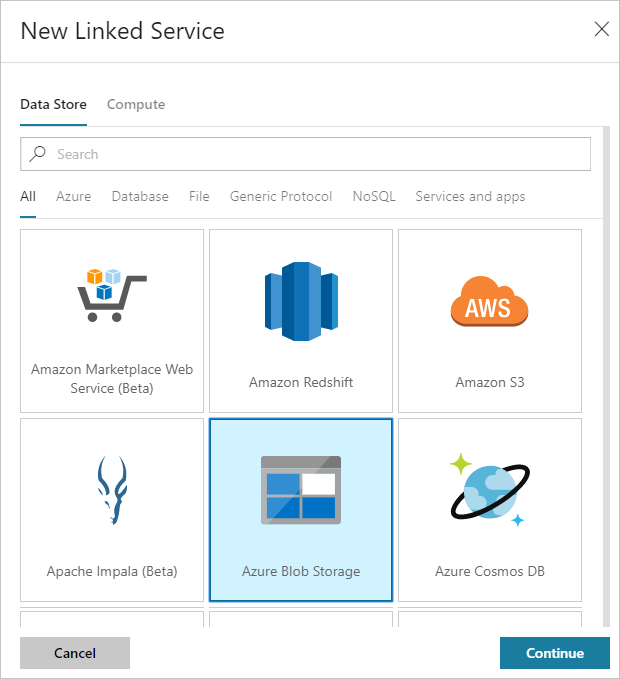Choose the Azure Cosmos DB planet icon

(489, 490)
